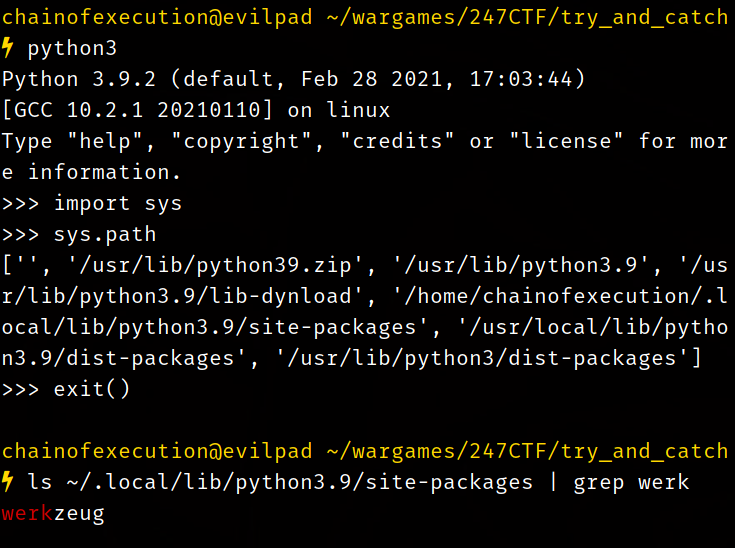Click the python3 command text
The height and width of the screenshot is (548, 735).
72,49
